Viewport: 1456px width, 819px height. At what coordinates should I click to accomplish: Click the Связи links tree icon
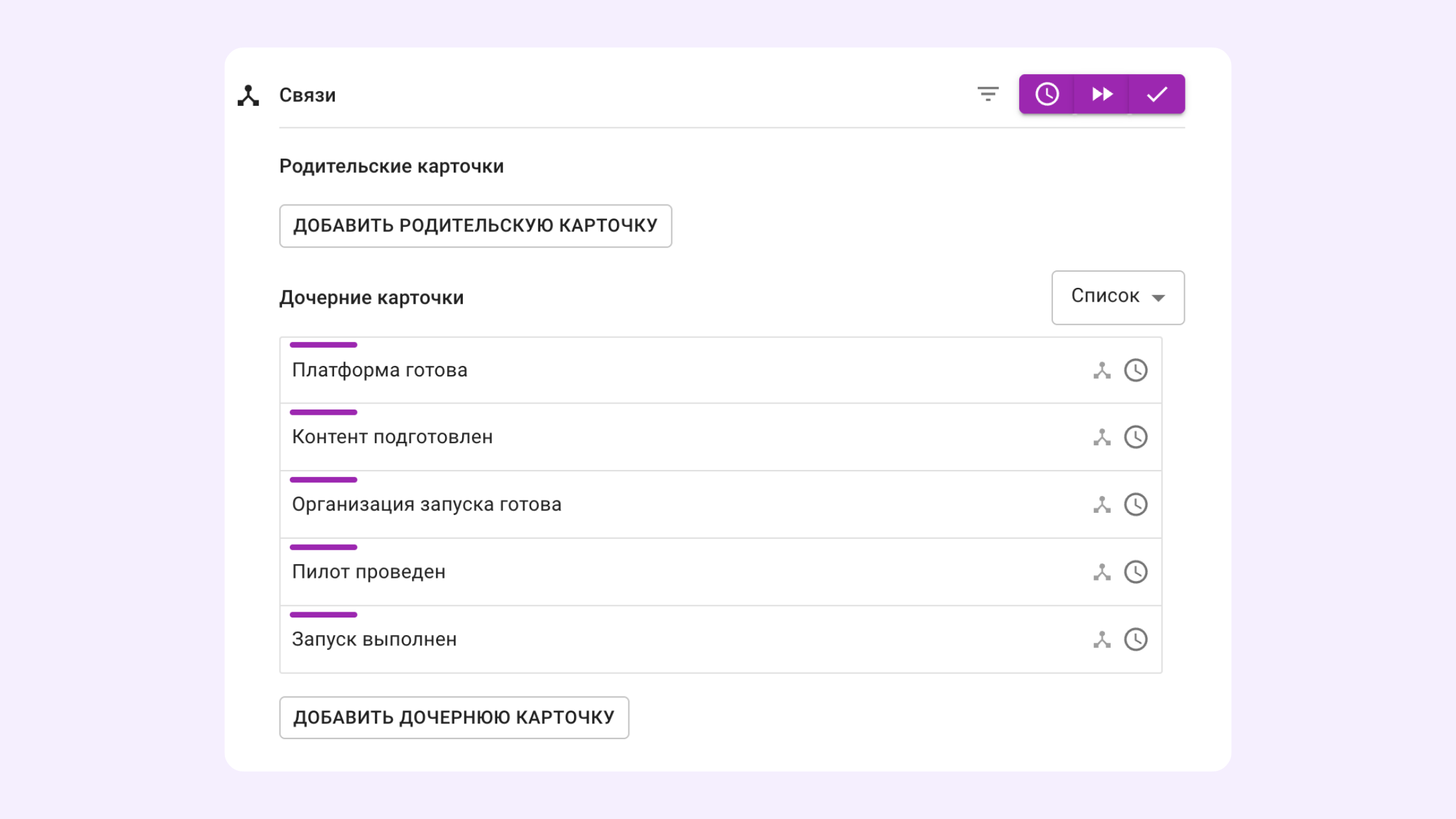pyautogui.click(x=248, y=96)
